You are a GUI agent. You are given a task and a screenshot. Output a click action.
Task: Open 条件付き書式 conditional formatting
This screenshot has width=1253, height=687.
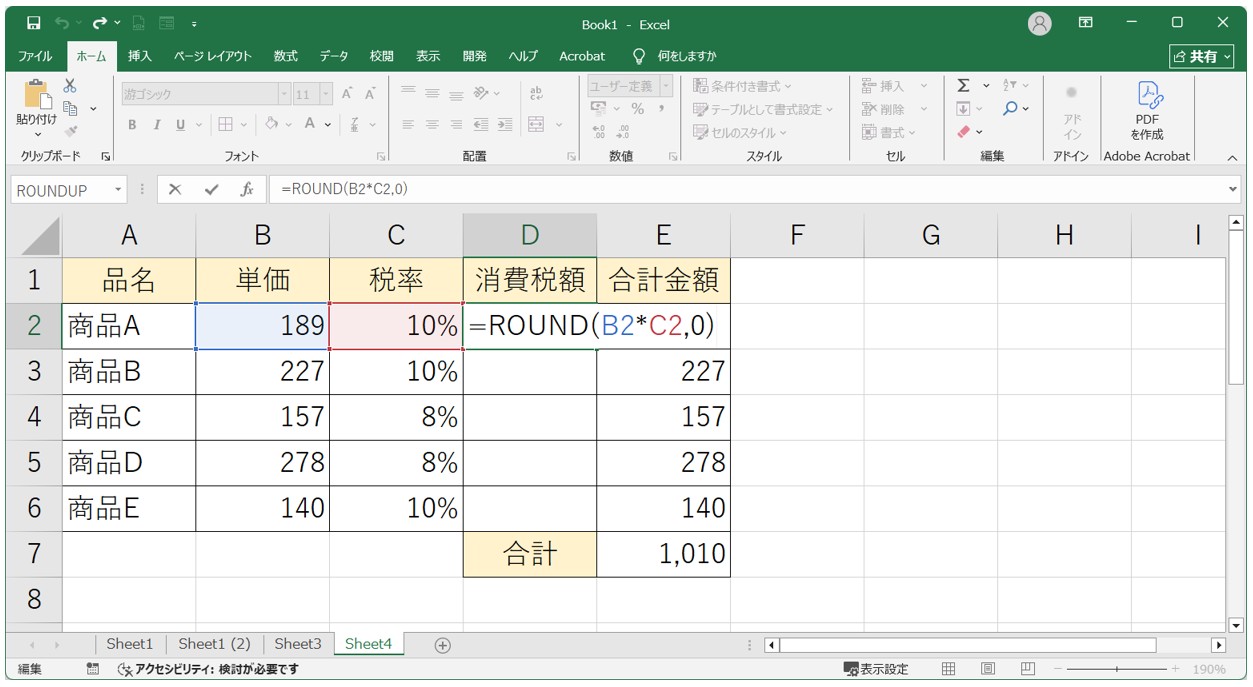(740, 86)
